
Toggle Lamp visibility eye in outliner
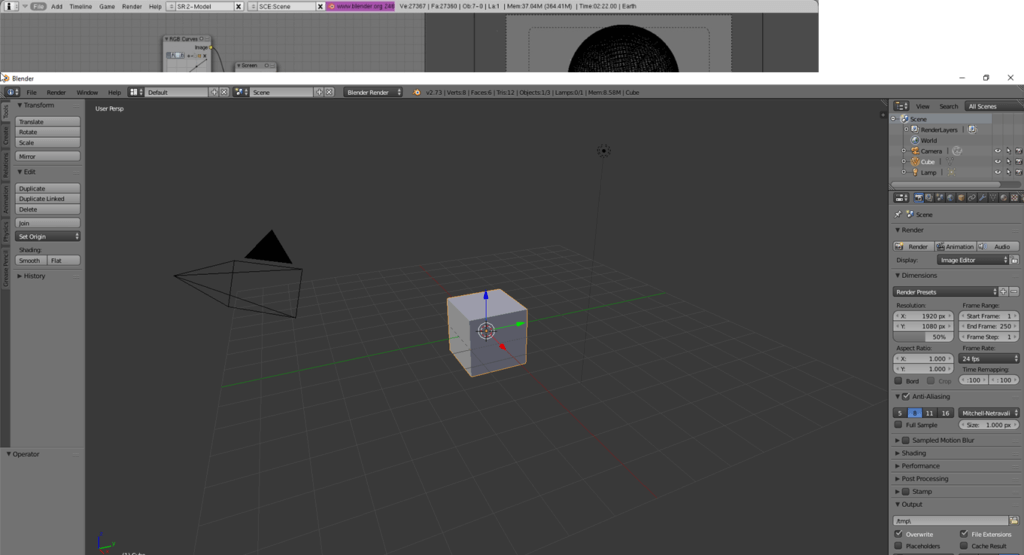(997, 172)
